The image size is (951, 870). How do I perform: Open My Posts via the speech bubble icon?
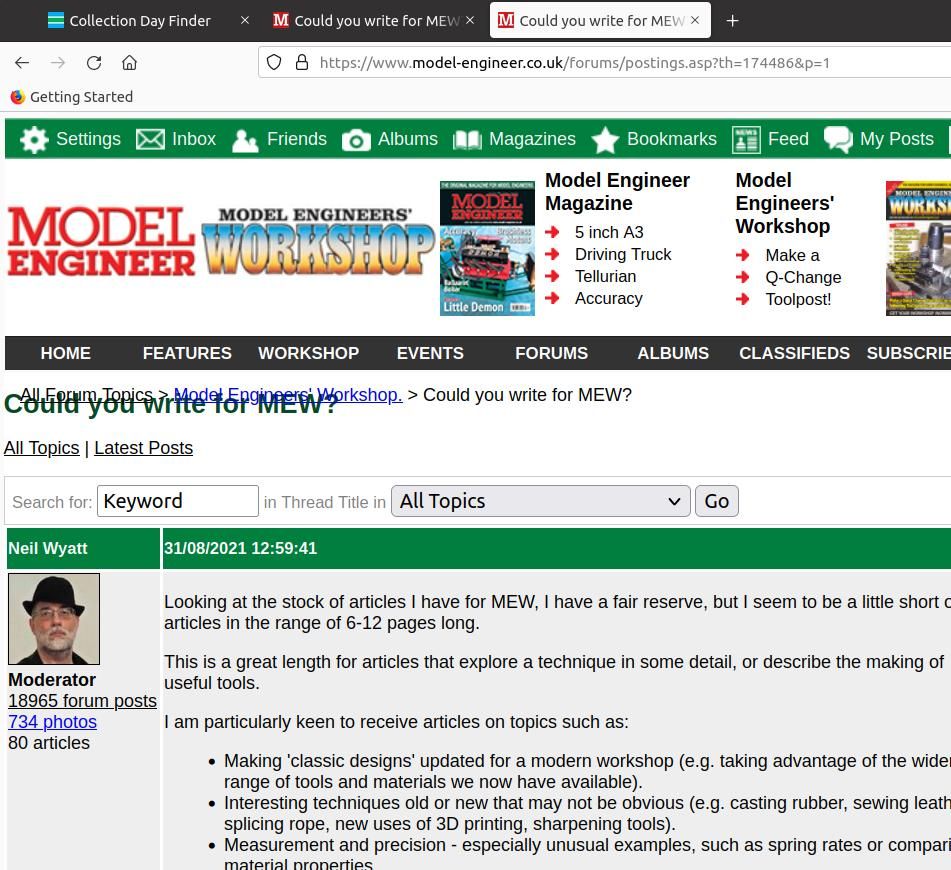[x=838, y=140]
